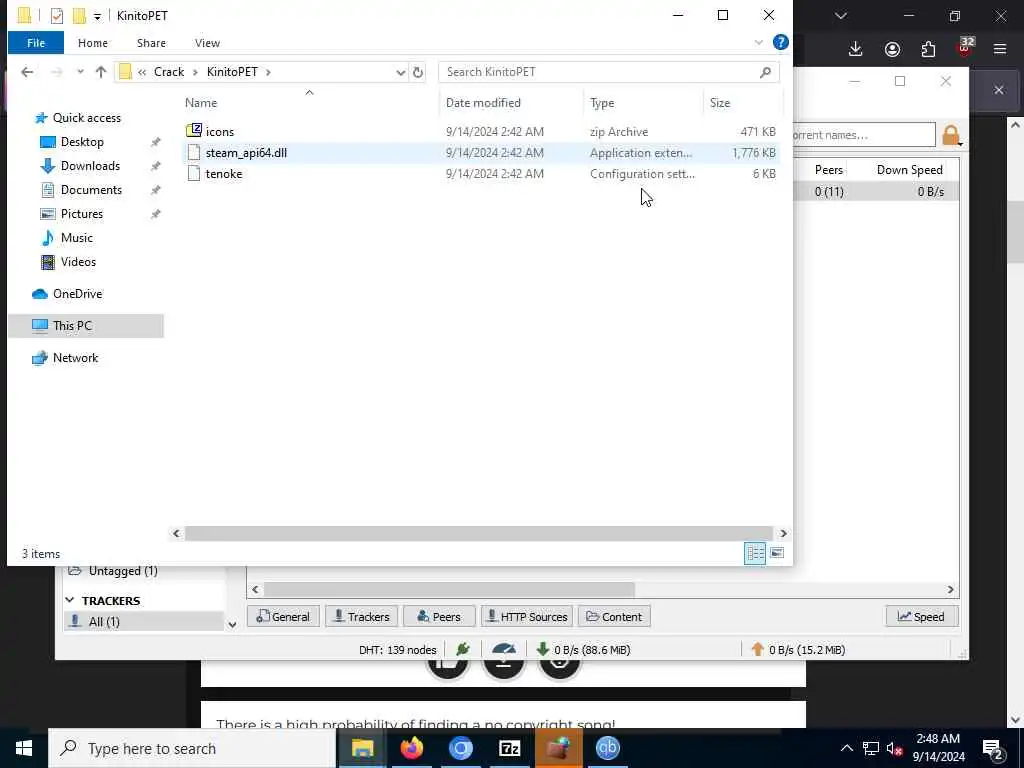Show hidden system tray icons
Image resolution: width=1024 pixels, height=768 pixels.
coord(846,748)
